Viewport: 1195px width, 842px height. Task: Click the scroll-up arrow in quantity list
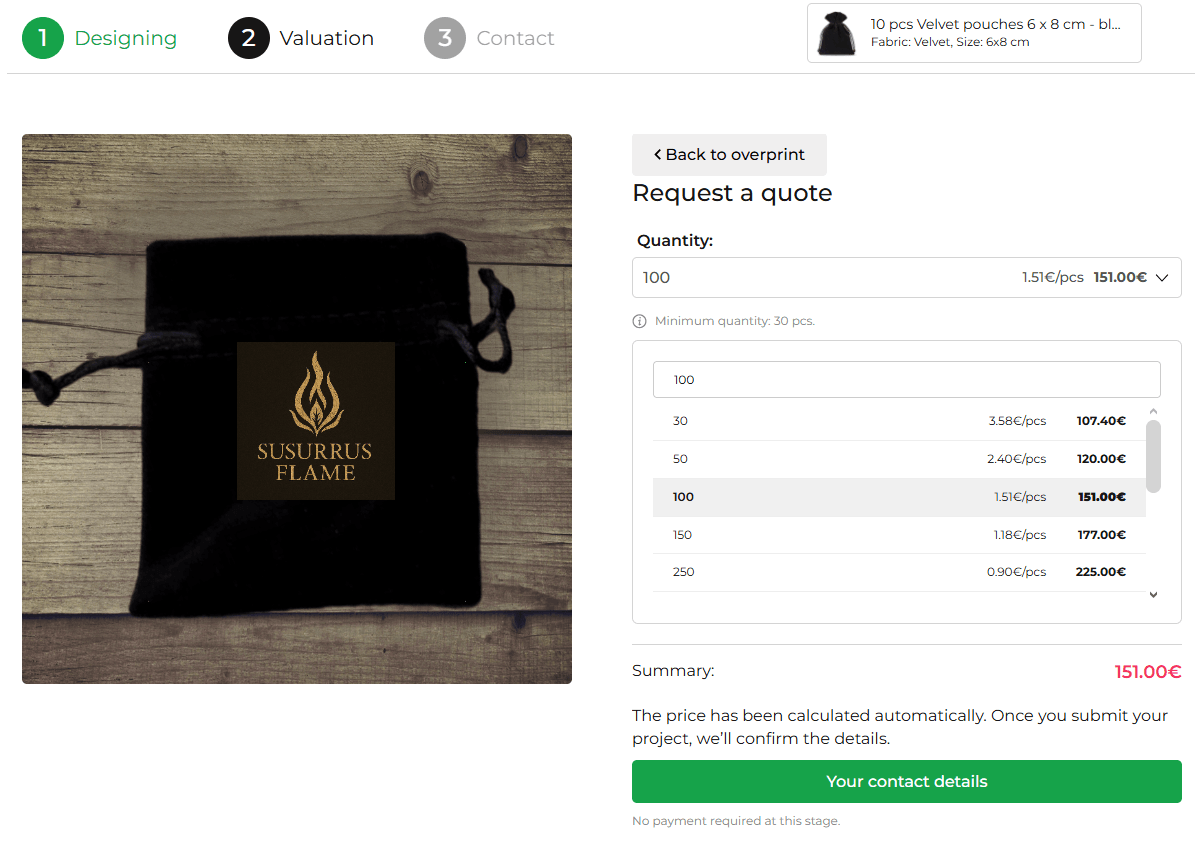click(1153, 411)
